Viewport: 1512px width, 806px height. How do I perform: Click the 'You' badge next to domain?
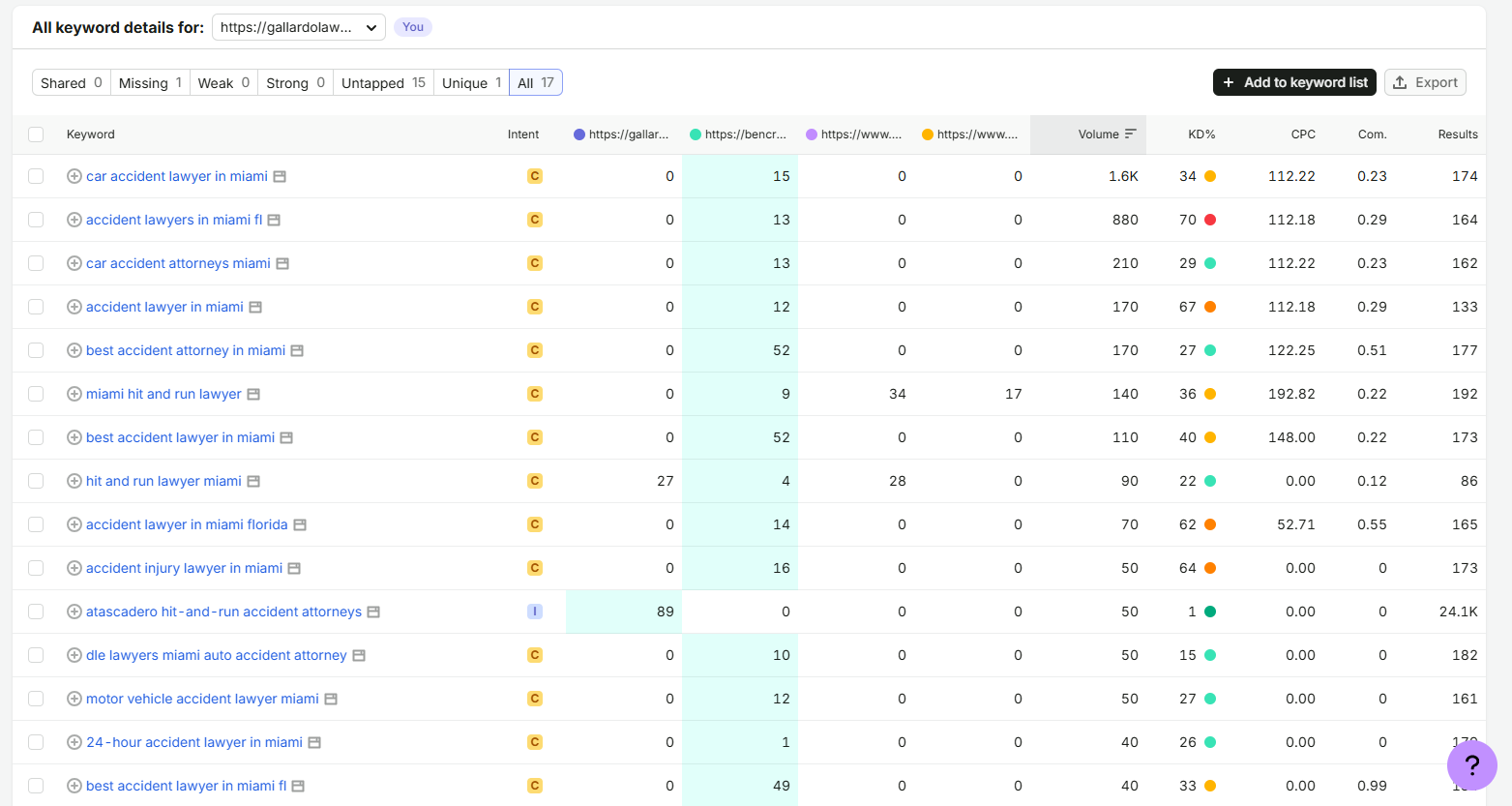tap(413, 27)
